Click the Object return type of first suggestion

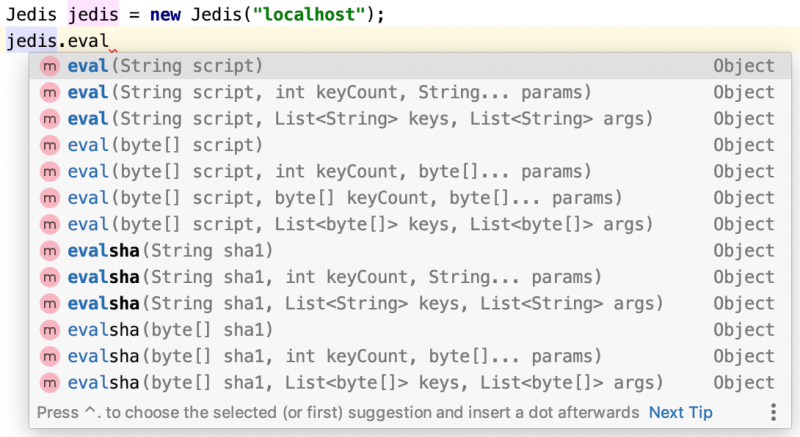[743, 66]
